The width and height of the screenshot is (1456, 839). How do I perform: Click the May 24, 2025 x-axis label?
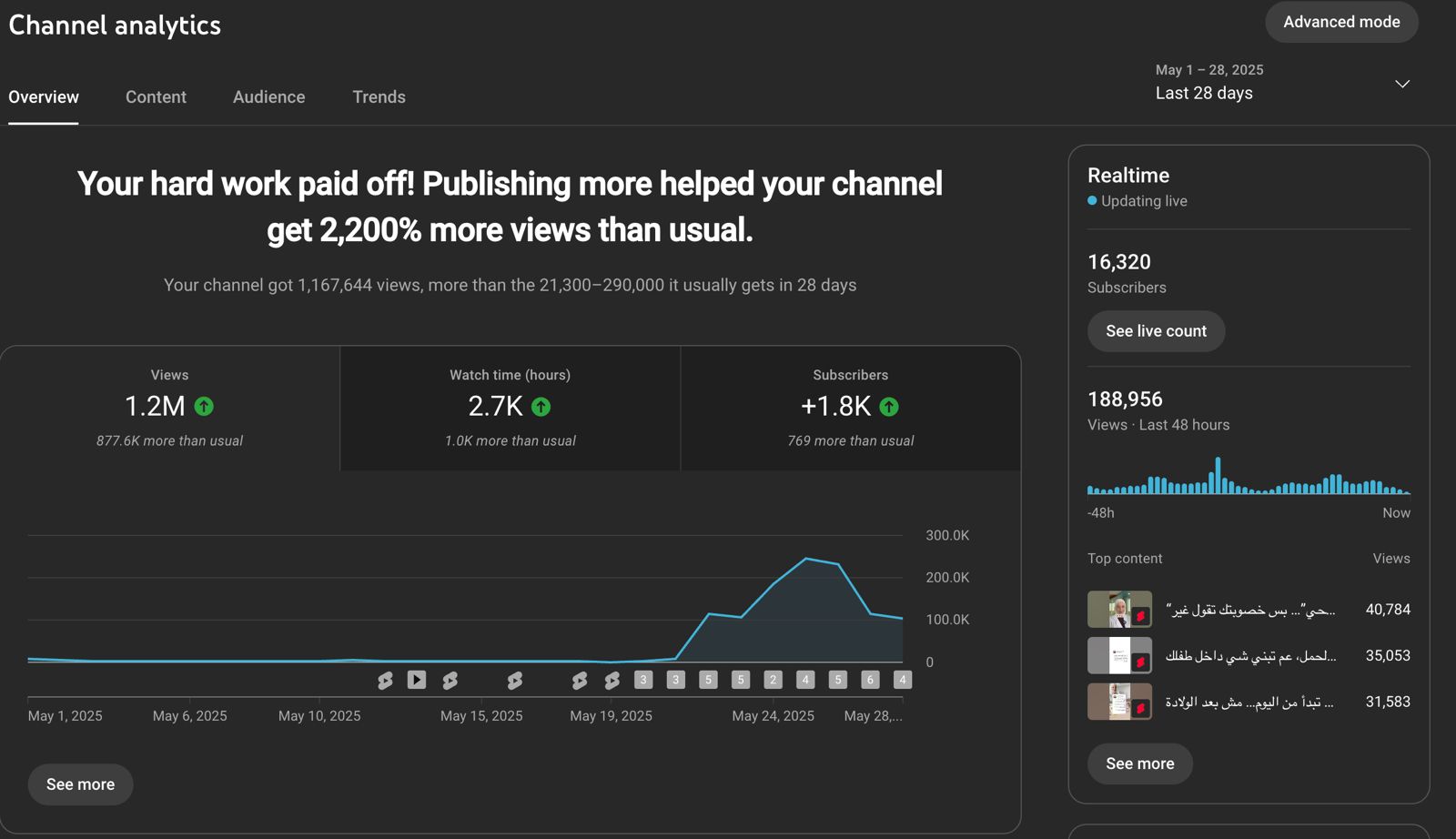(x=773, y=716)
